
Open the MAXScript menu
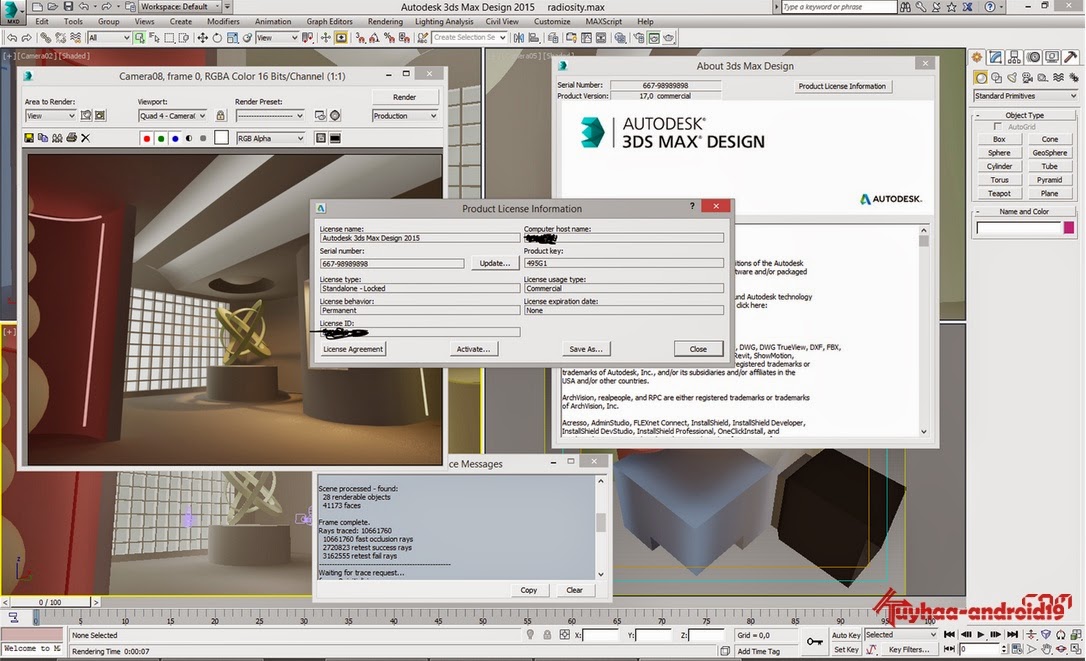click(x=603, y=21)
